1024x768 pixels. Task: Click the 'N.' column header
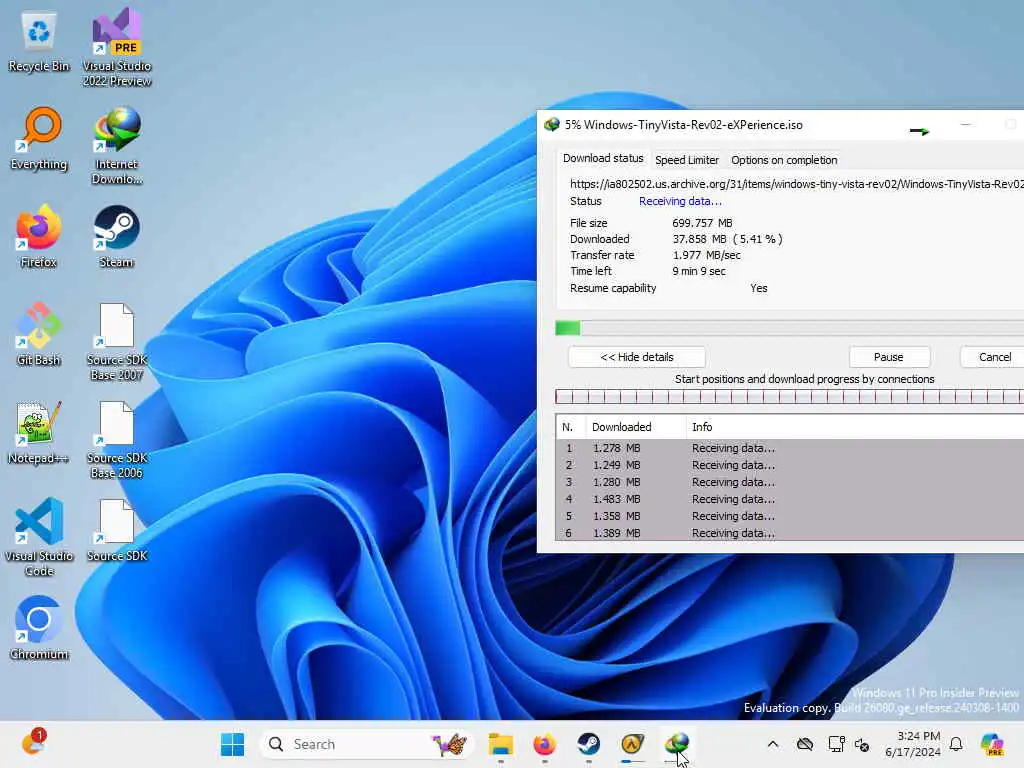571,427
